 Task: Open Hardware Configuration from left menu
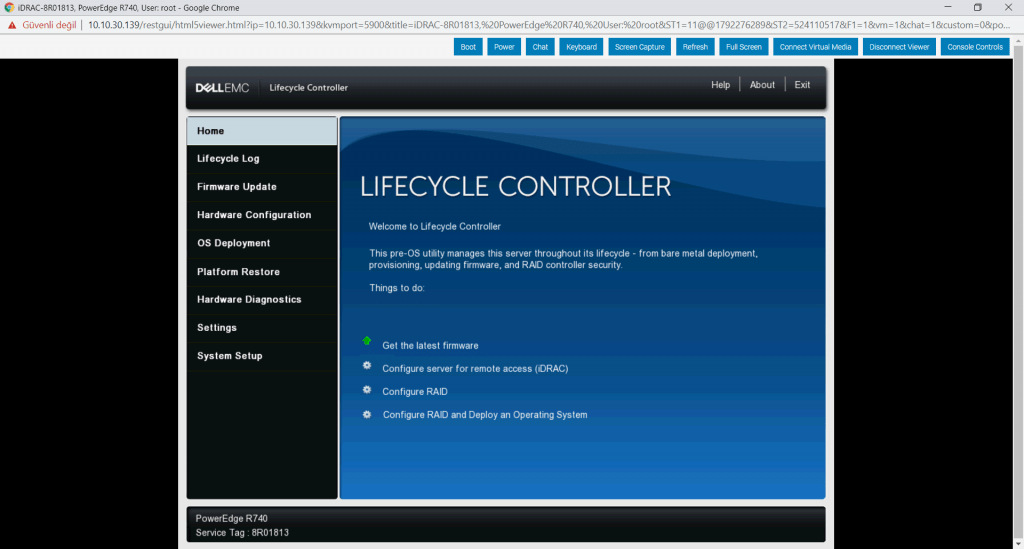[254, 215]
